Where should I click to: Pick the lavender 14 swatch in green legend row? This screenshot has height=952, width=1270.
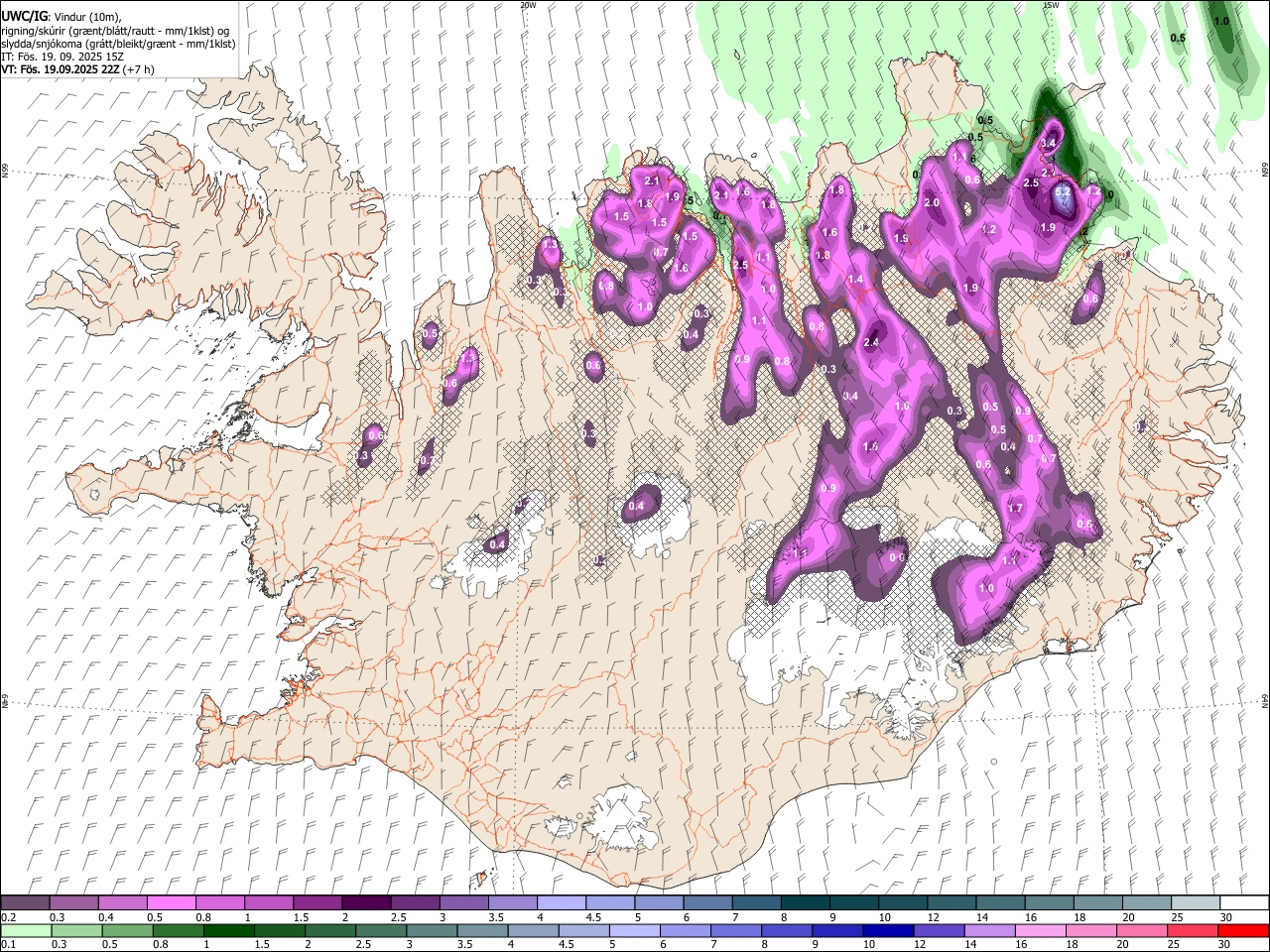[990, 930]
